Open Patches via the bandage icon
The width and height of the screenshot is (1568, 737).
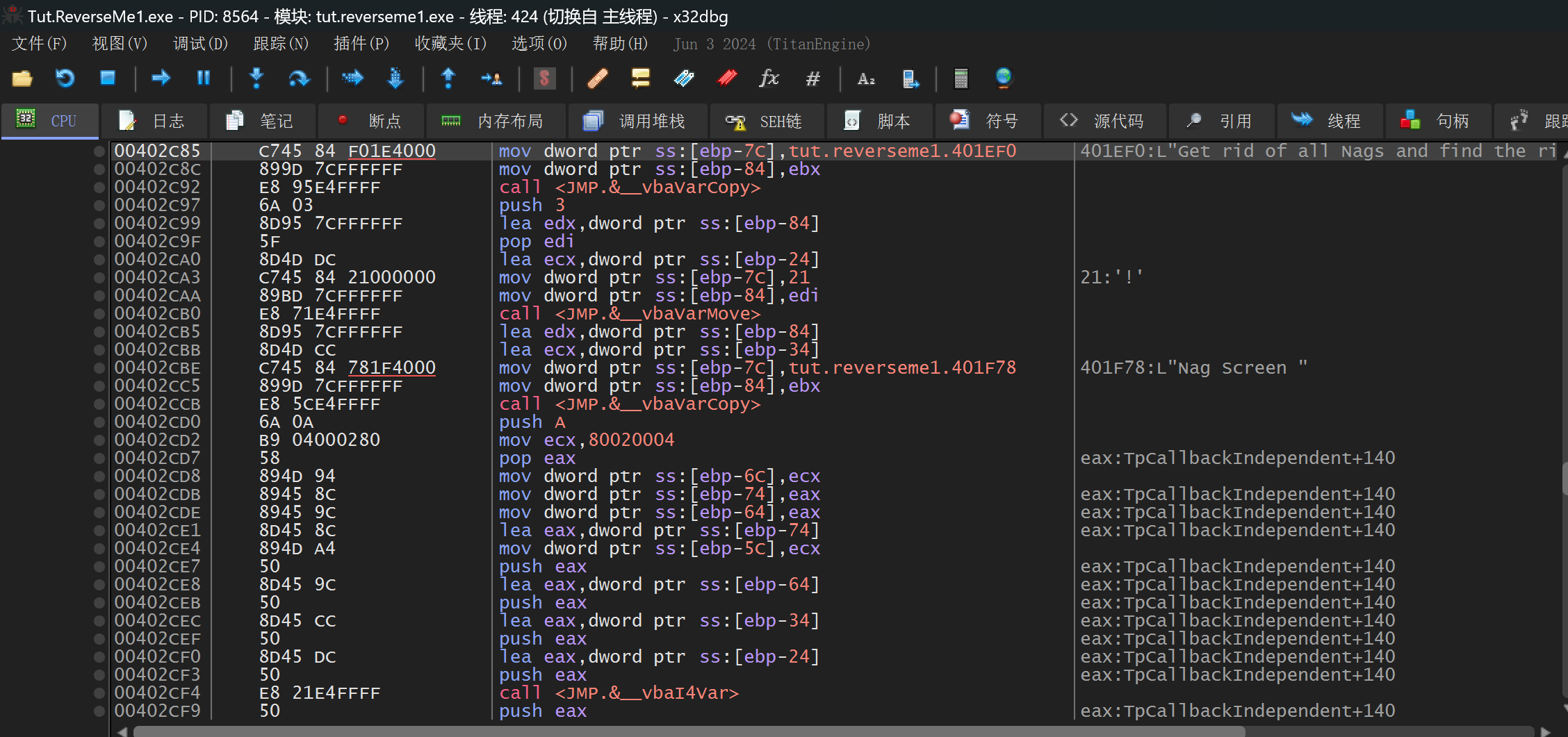click(x=597, y=78)
